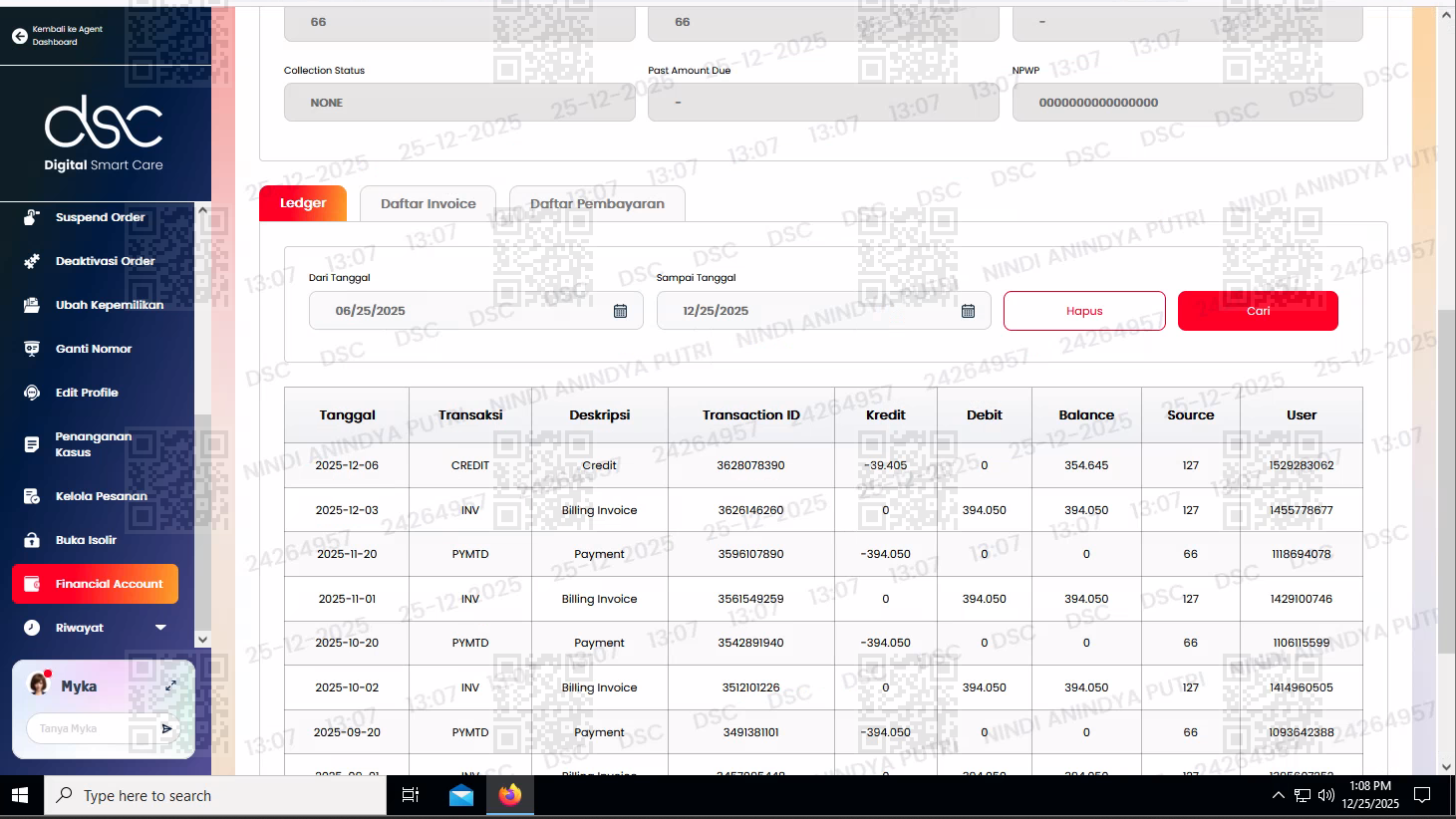Click the Buka Isolir lock icon

coord(32,540)
